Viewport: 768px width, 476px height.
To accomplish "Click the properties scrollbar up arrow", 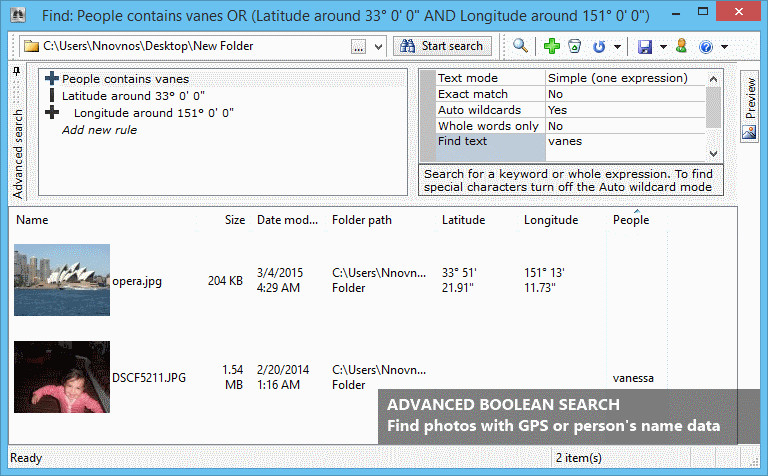I will [713, 79].
